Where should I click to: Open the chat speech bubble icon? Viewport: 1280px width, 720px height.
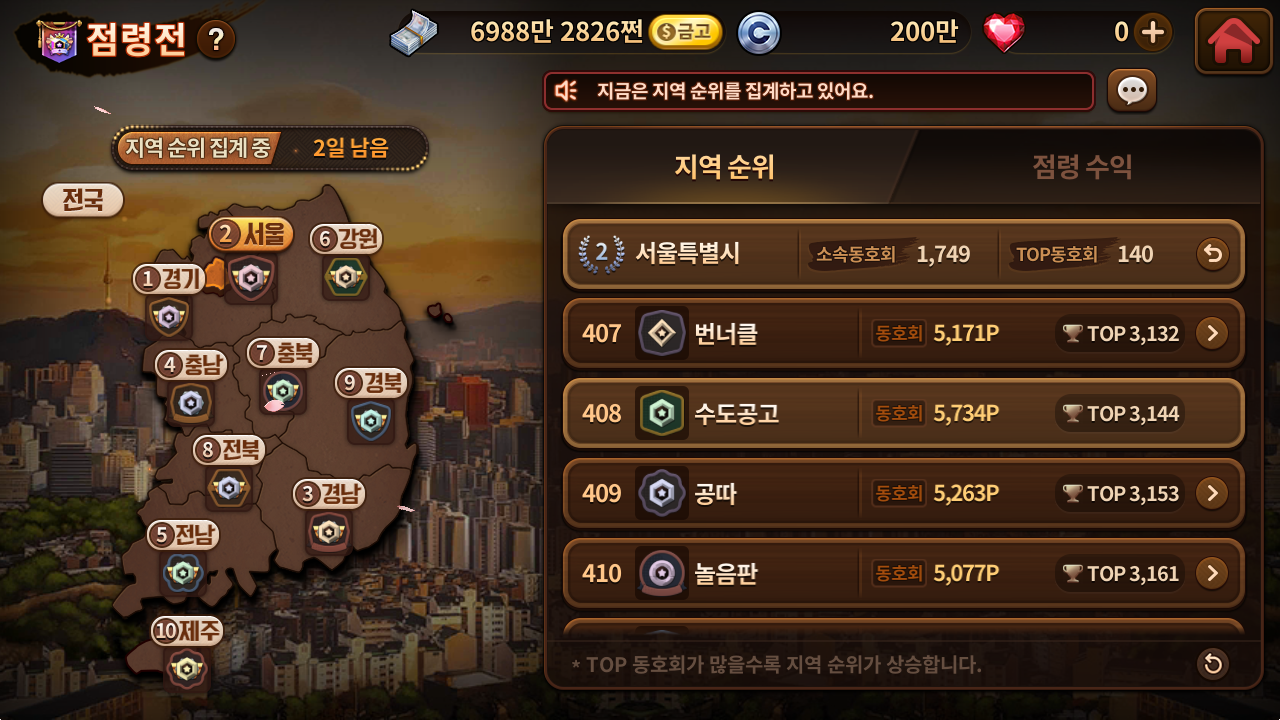pos(1132,91)
